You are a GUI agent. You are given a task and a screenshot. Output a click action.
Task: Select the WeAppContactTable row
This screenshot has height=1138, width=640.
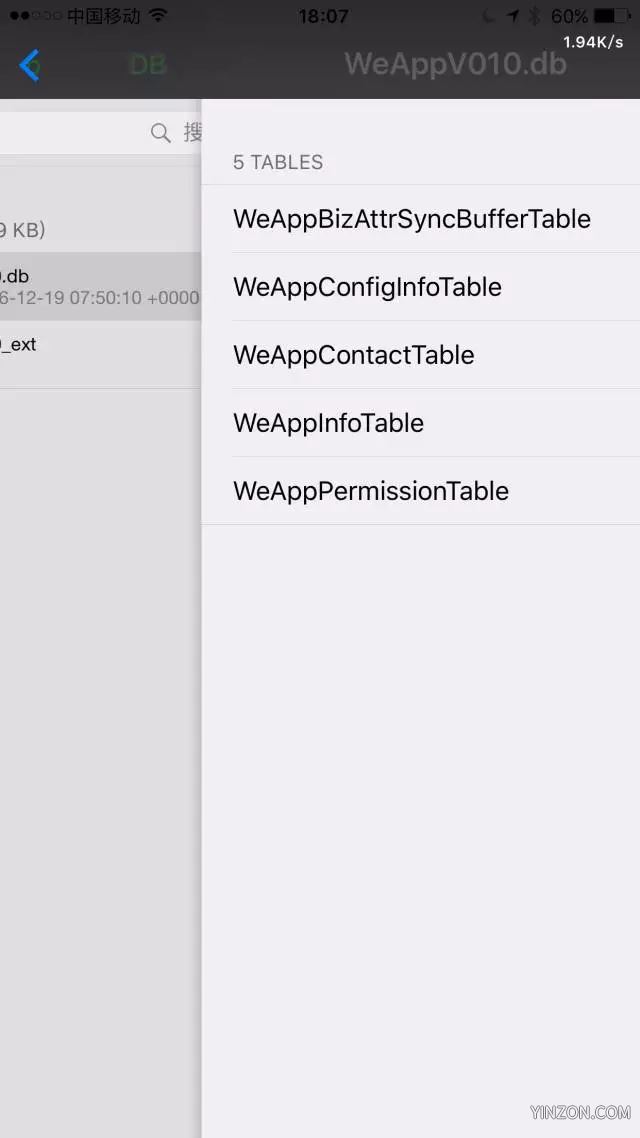[421, 355]
